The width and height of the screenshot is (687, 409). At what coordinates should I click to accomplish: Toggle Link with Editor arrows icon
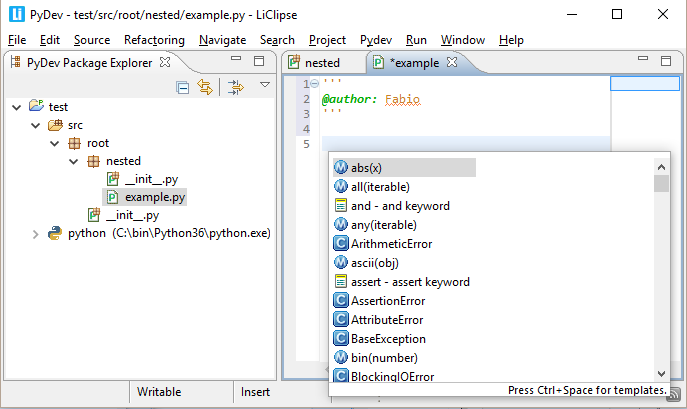click(205, 87)
